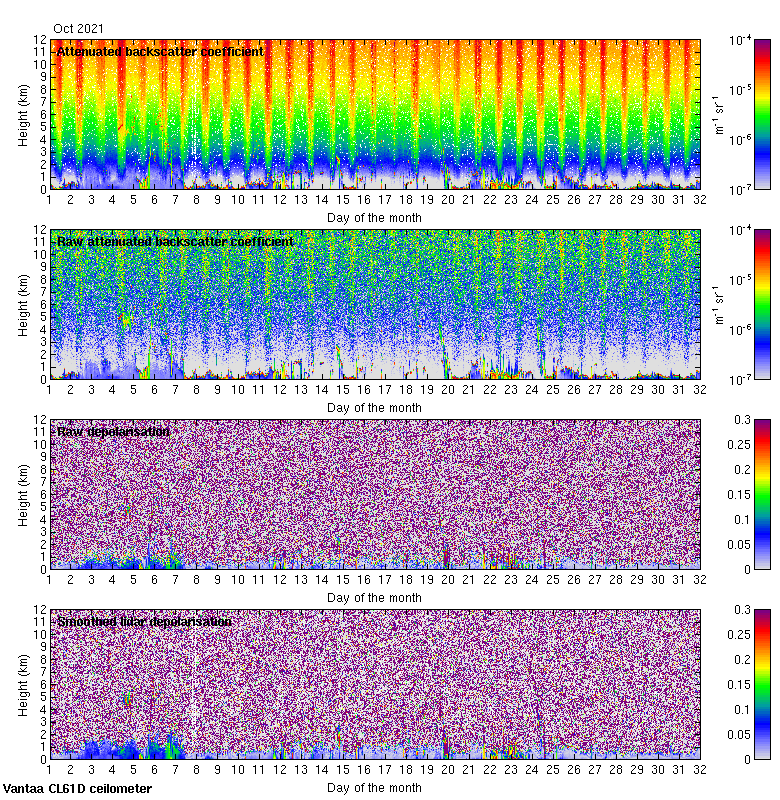The image size is (780, 800).
Task: Click the Smoothed lidar depolarisation panel title
Action: click(145, 621)
